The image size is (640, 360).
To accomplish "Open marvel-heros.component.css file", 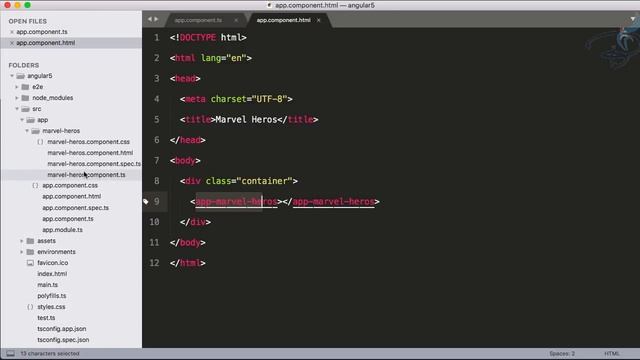I will 89,142.
